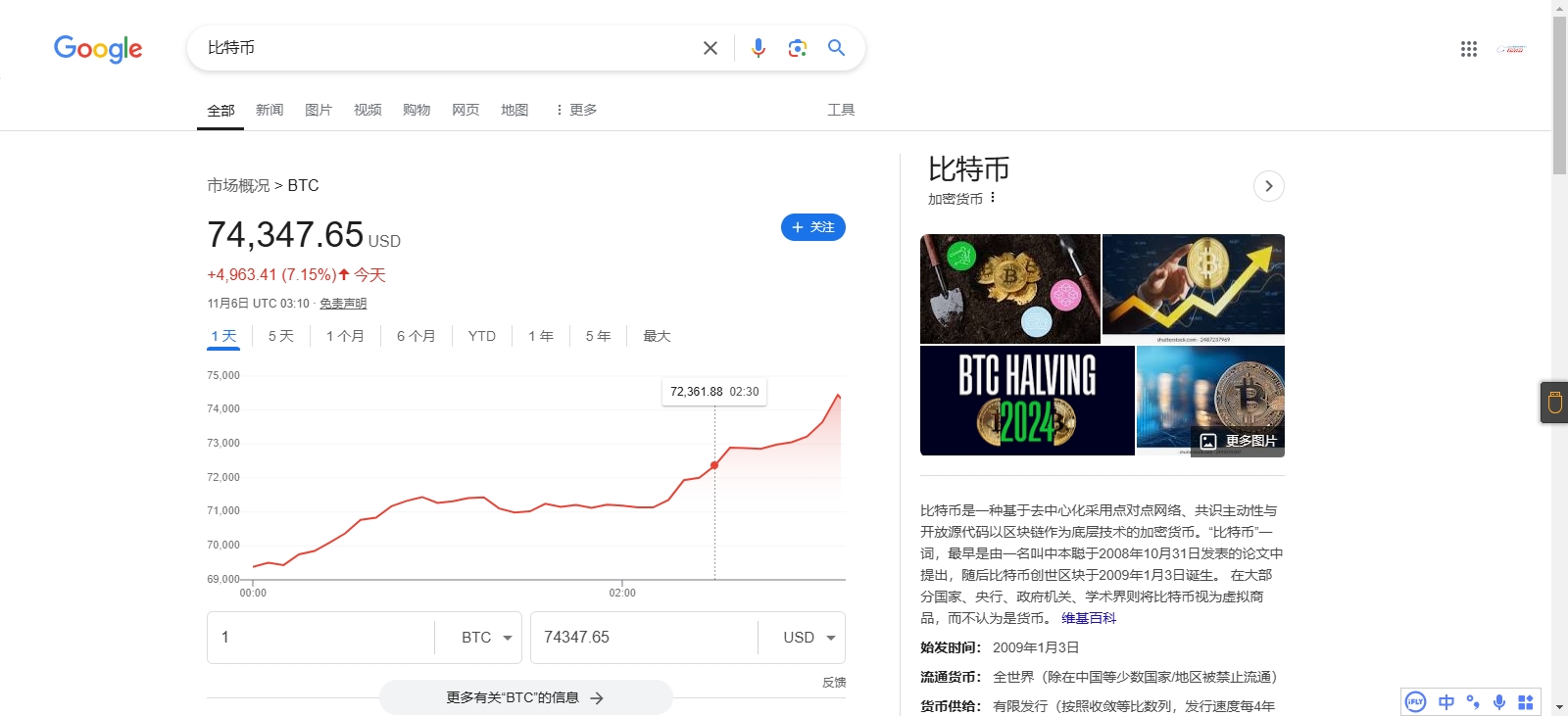1568x716 pixels.
Task: Toggle 关注 to follow BTC
Action: [x=812, y=227]
